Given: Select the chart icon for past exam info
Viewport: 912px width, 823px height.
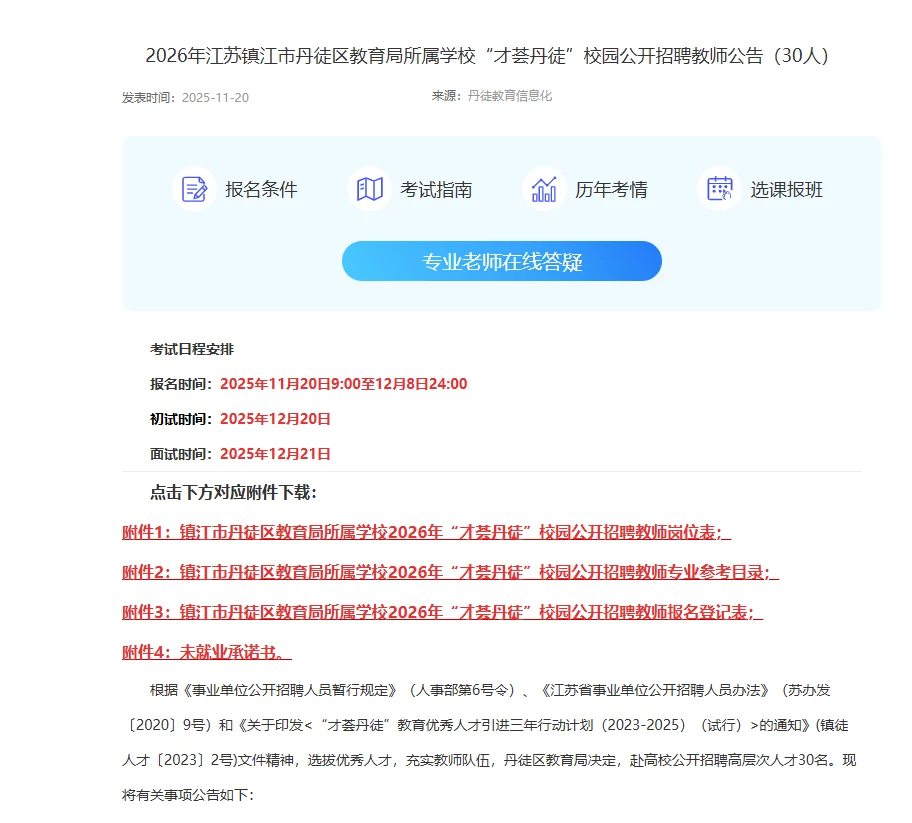Looking at the screenshot, I should [x=543, y=188].
